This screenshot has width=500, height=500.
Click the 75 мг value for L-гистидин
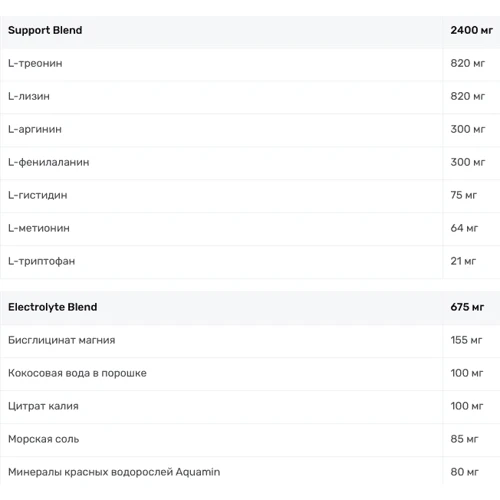point(463,195)
